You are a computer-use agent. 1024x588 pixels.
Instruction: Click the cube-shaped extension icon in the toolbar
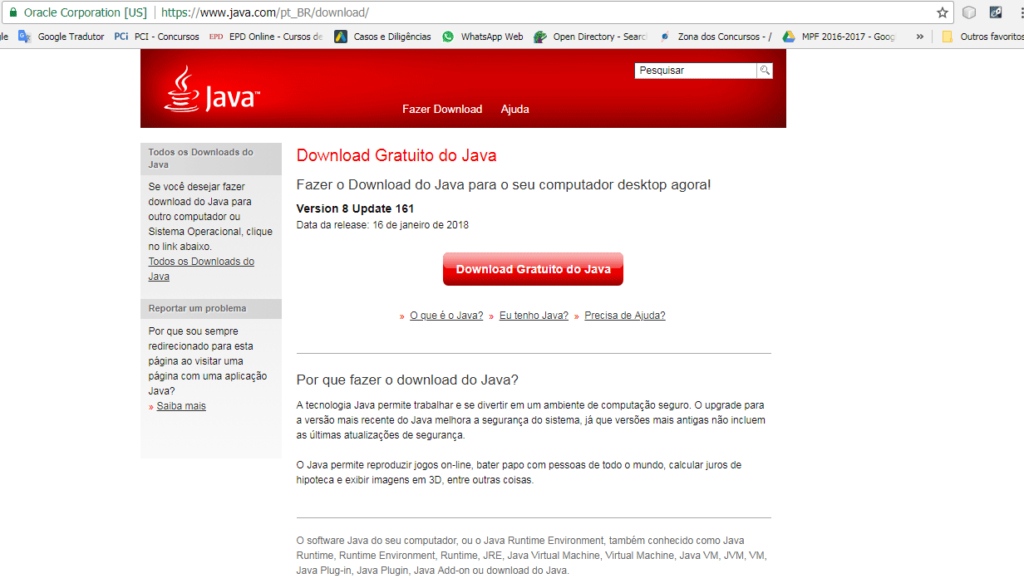(969, 12)
